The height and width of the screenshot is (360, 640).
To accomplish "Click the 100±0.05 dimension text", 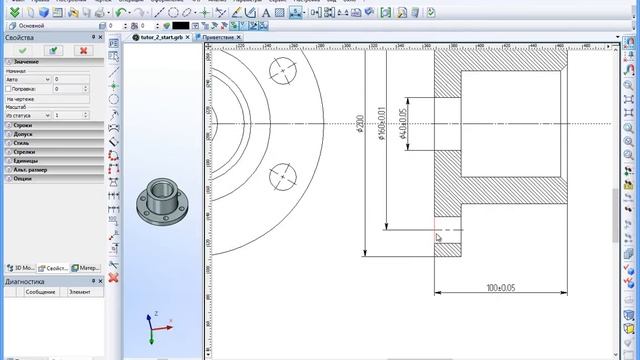I will (500, 287).
